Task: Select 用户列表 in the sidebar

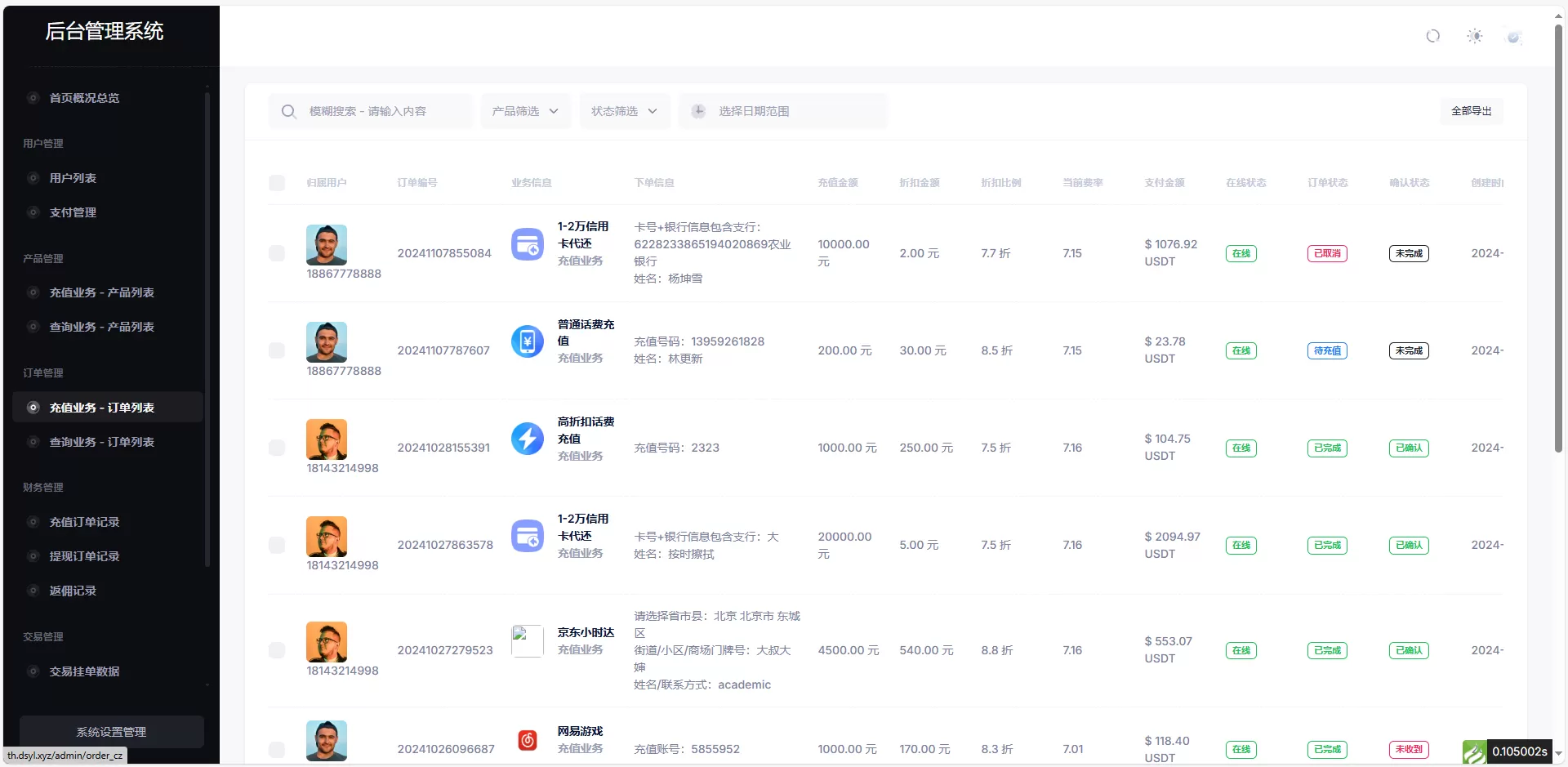Action: click(74, 178)
